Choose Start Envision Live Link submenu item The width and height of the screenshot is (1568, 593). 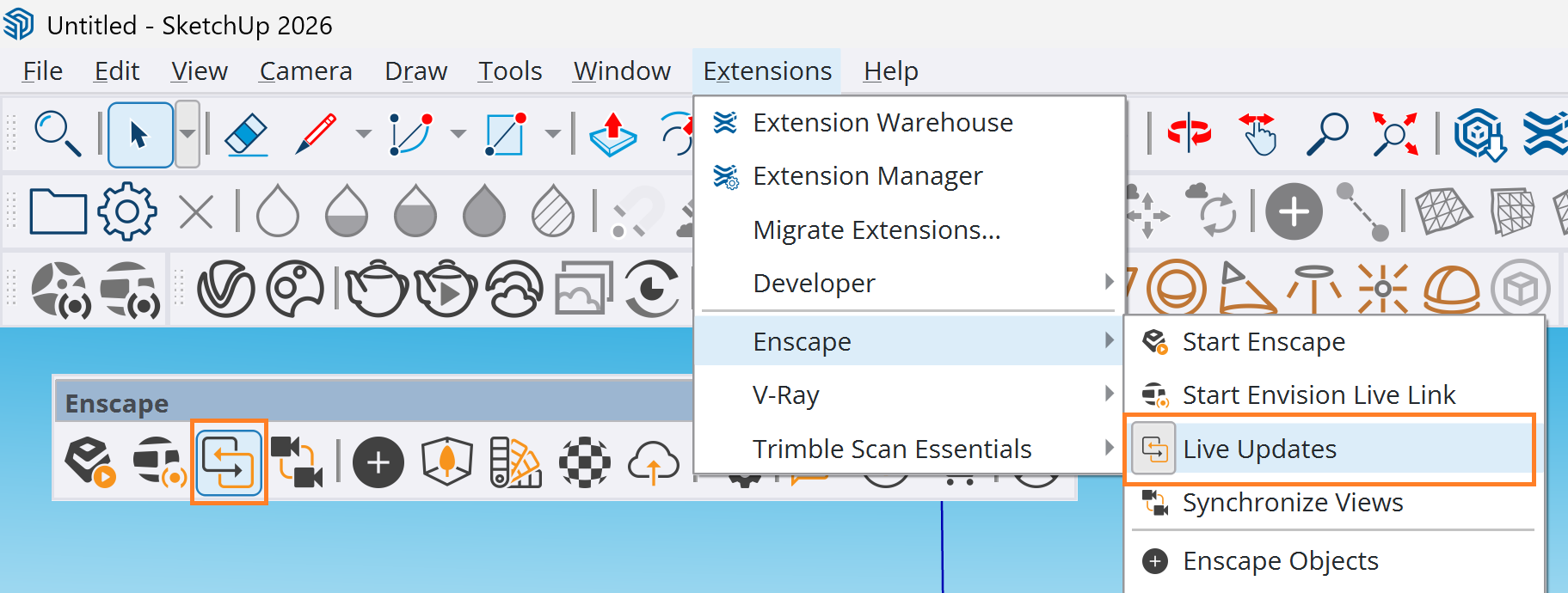pos(1335,395)
